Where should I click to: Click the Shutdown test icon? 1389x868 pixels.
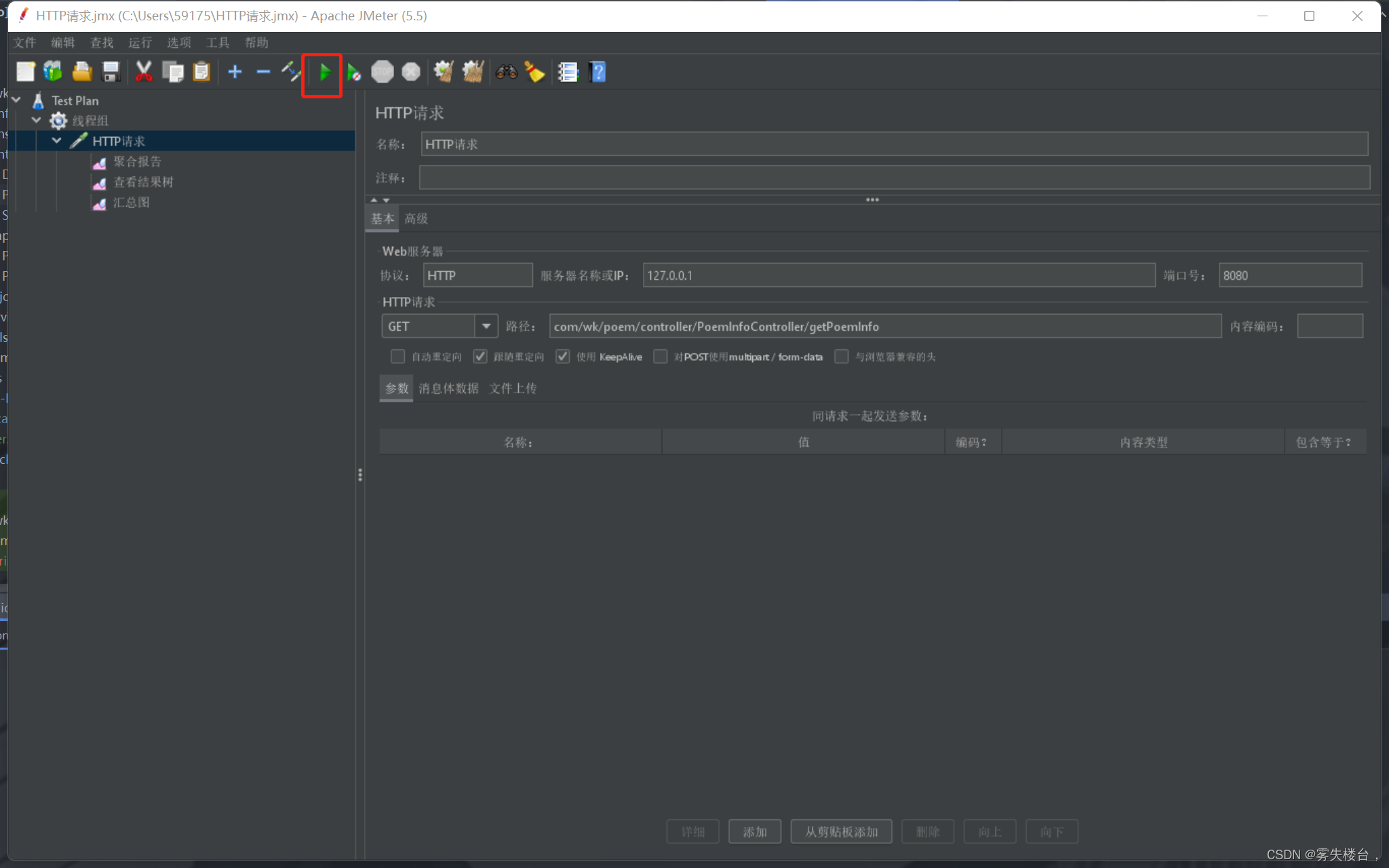click(411, 71)
